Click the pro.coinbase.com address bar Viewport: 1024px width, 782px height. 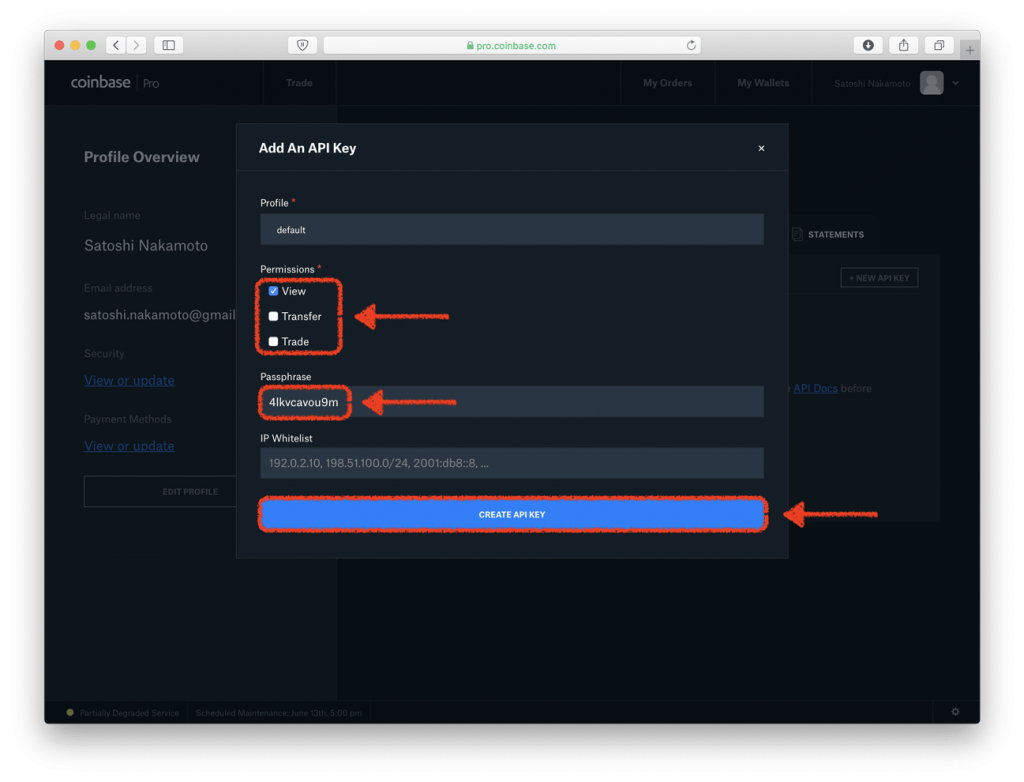click(x=512, y=45)
